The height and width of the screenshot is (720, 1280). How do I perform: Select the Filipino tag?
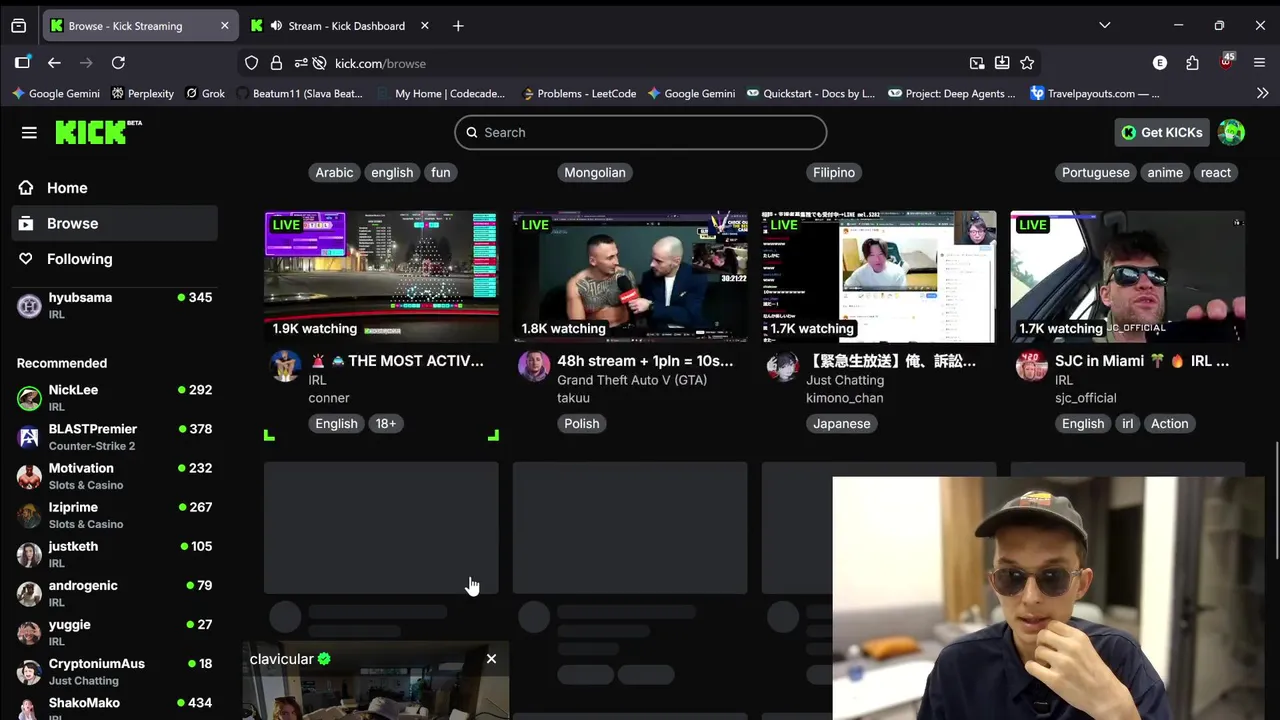pyautogui.click(x=834, y=172)
